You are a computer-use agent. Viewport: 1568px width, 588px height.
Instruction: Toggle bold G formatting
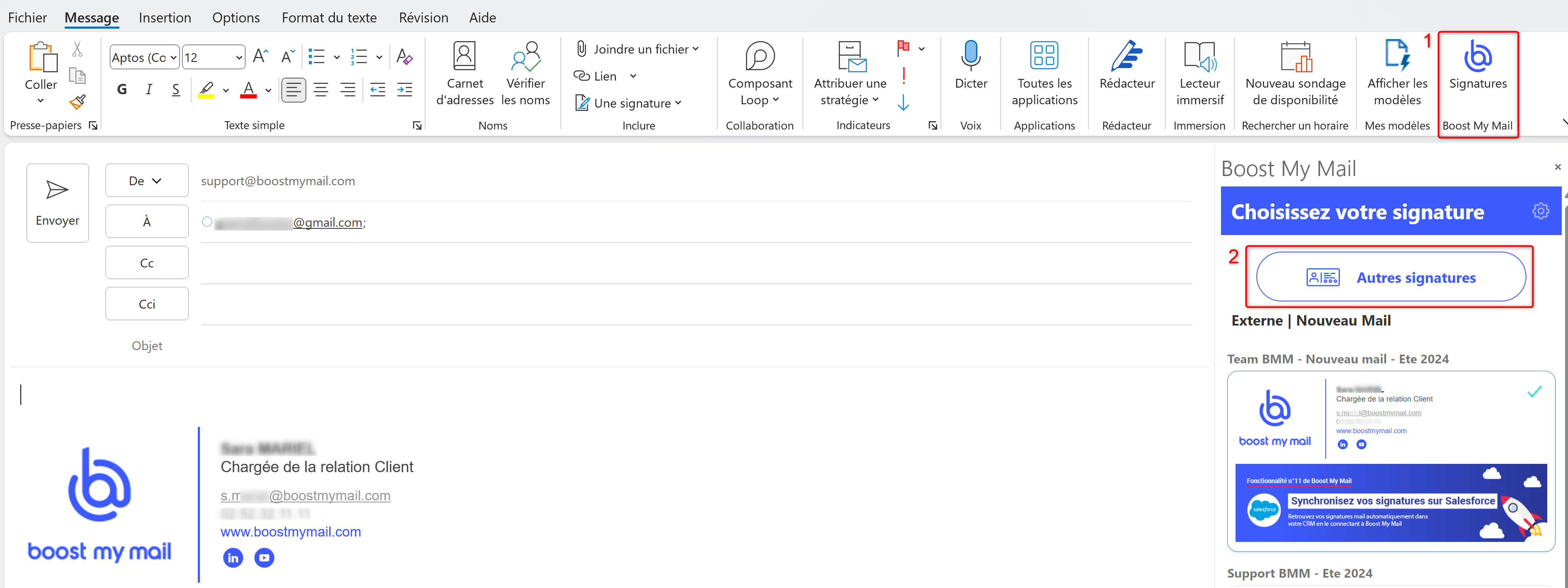[x=122, y=90]
